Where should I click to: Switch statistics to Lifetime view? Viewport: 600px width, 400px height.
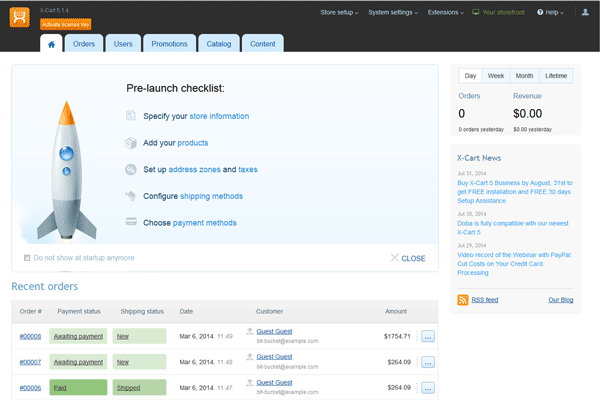point(556,76)
